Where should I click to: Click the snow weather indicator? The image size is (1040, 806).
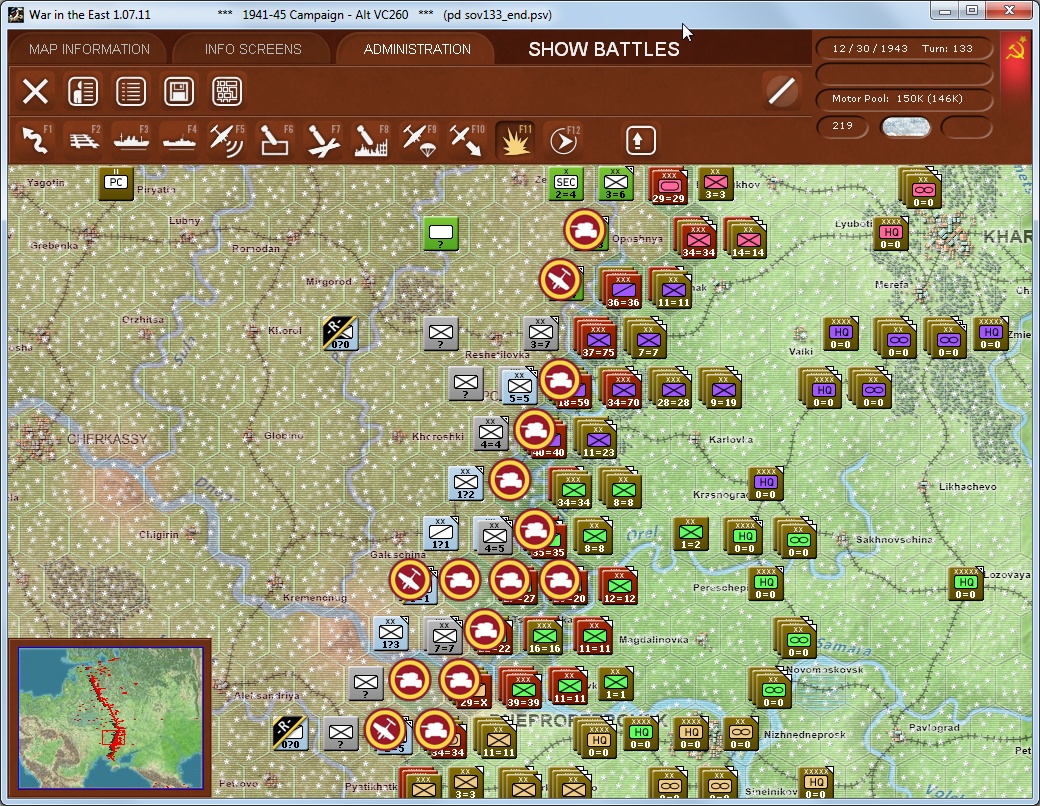pyautogui.click(x=905, y=127)
